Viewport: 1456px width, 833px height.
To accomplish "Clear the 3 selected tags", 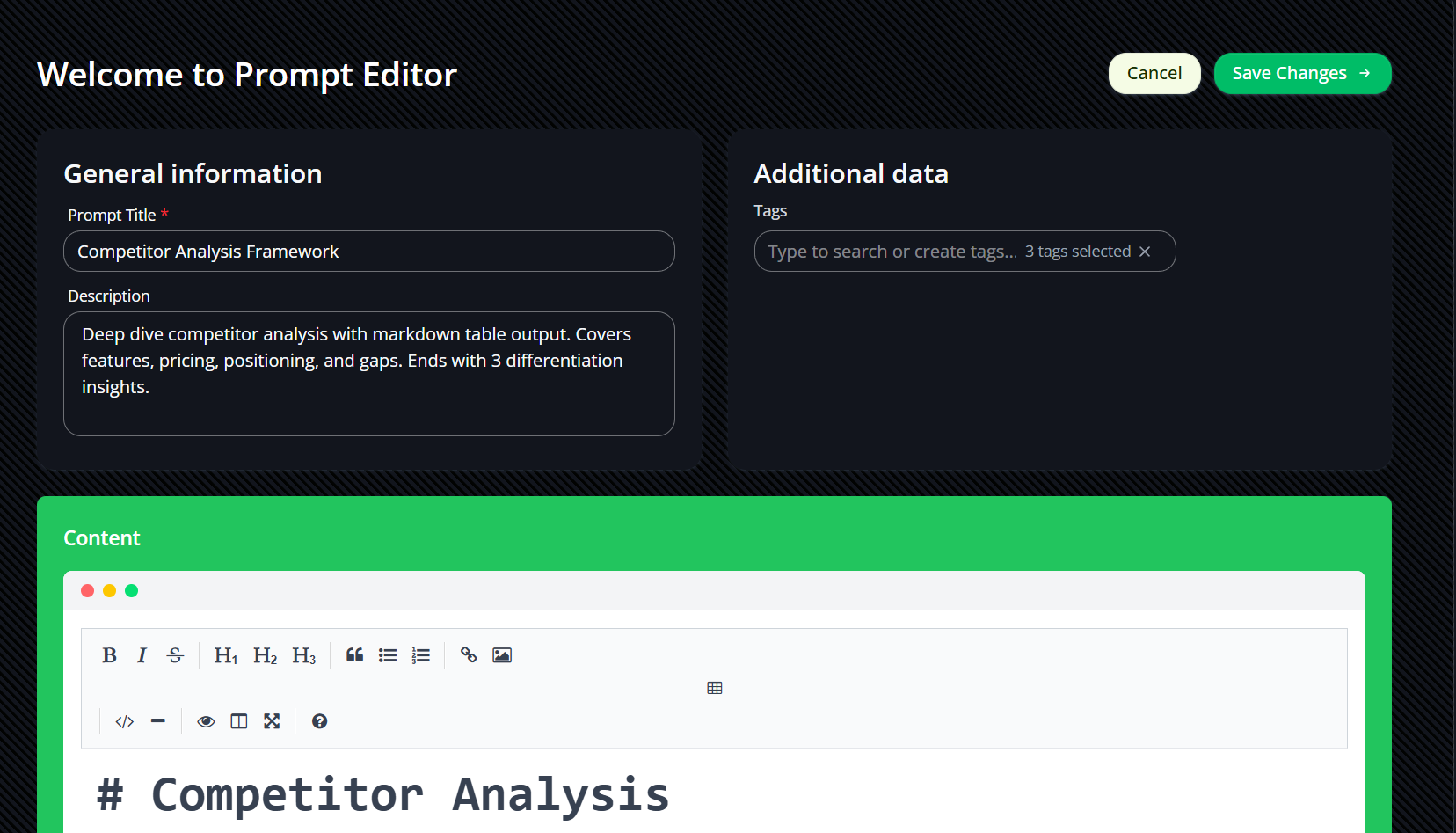I will click(x=1145, y=252).
